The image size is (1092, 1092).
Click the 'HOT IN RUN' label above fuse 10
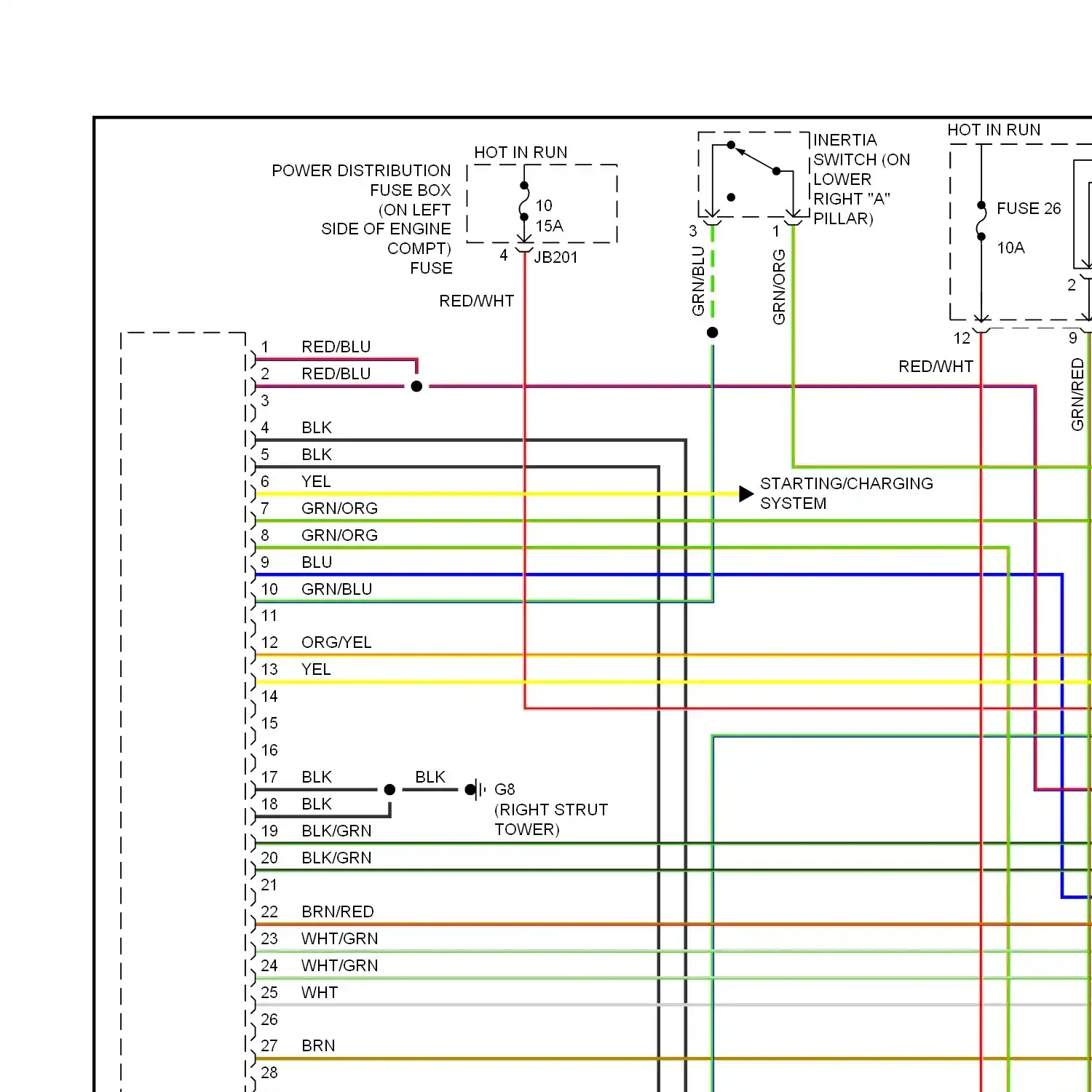point(521,152)
